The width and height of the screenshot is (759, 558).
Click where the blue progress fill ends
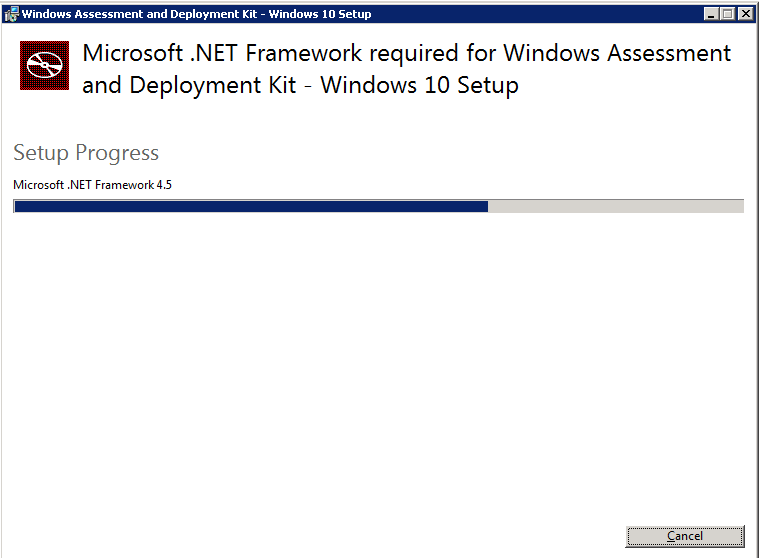click(487, 207)
